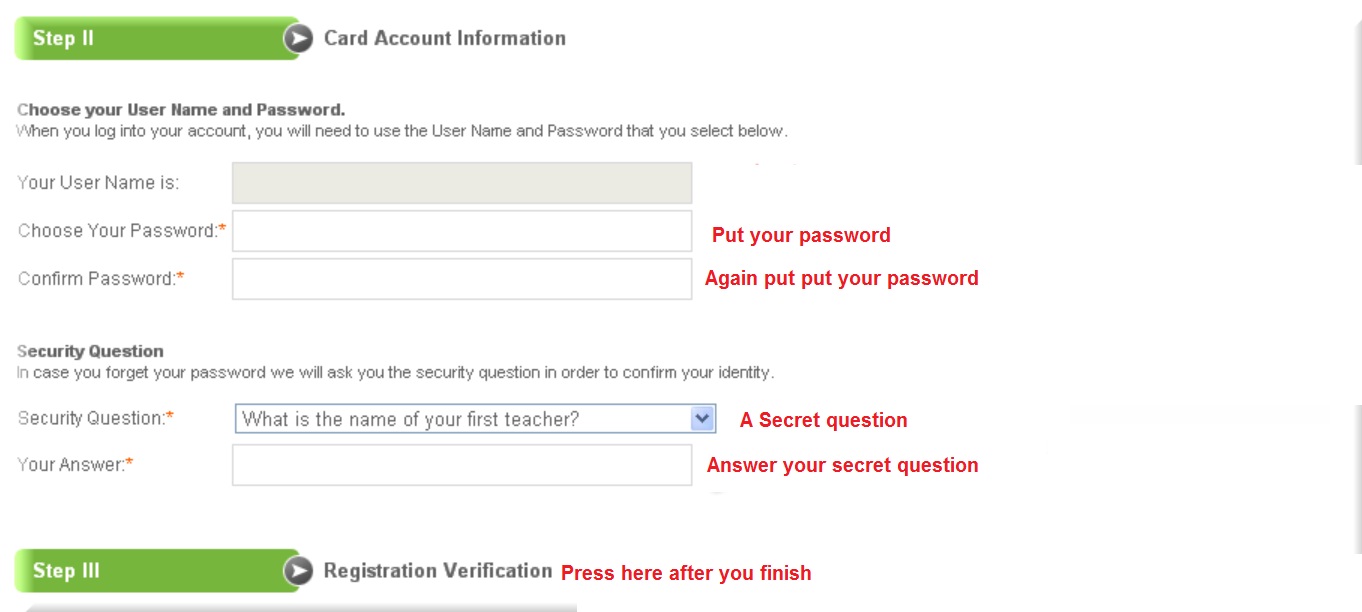The width and height of the screenshot is (1362, 612).
Task: Click the "Again put put your password" hint
Action: point(841,279)
